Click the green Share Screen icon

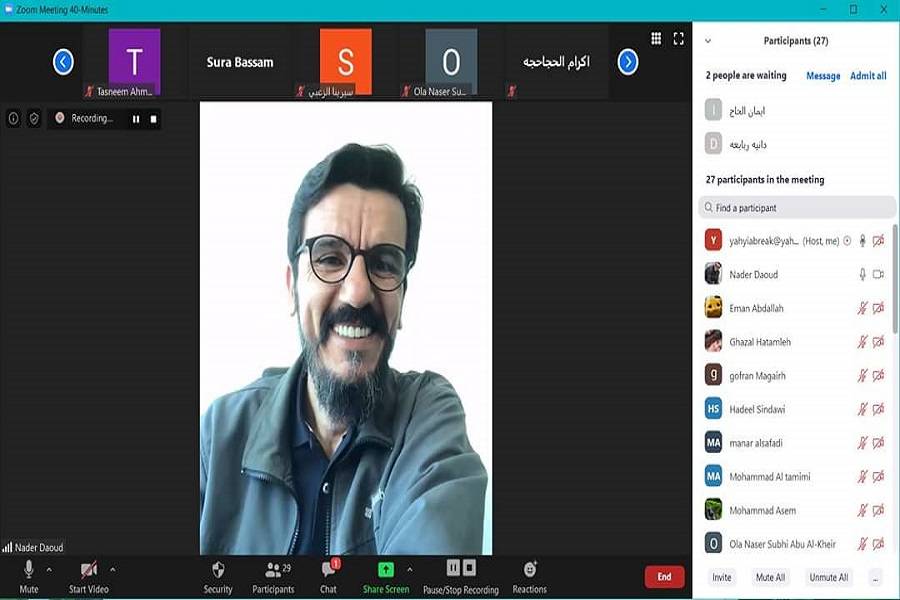click(x=385, y=569)
